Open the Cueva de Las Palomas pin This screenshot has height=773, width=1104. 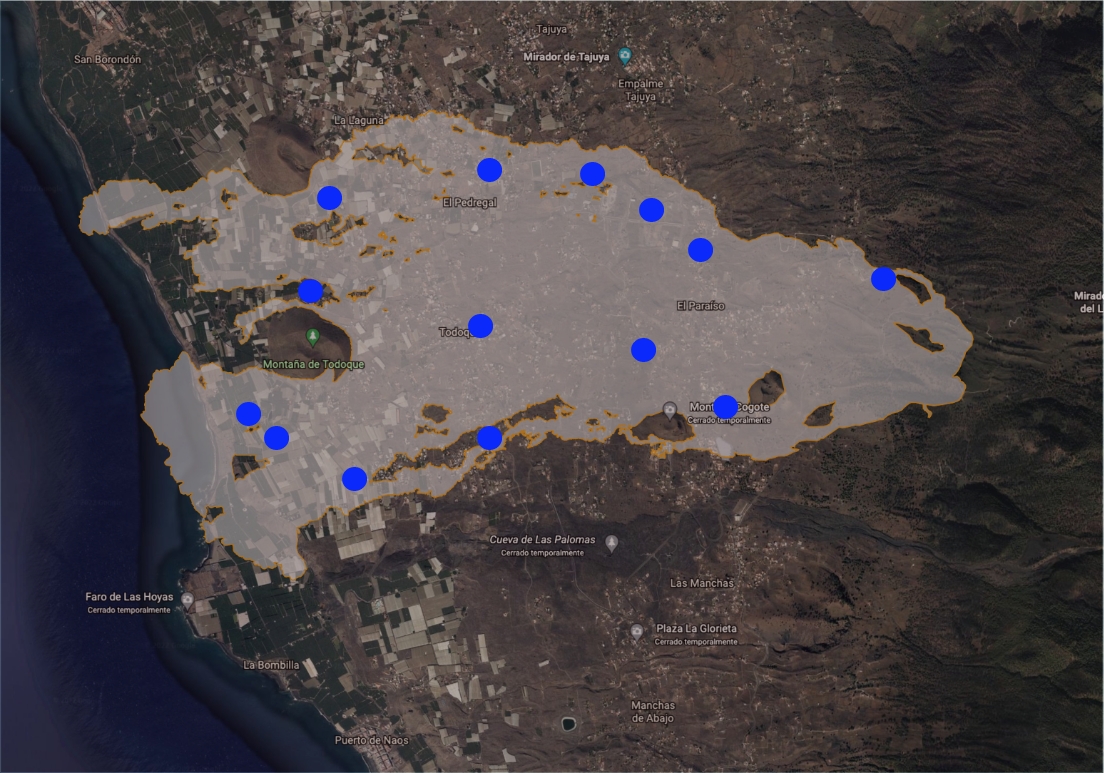click(x=612, y=543)
